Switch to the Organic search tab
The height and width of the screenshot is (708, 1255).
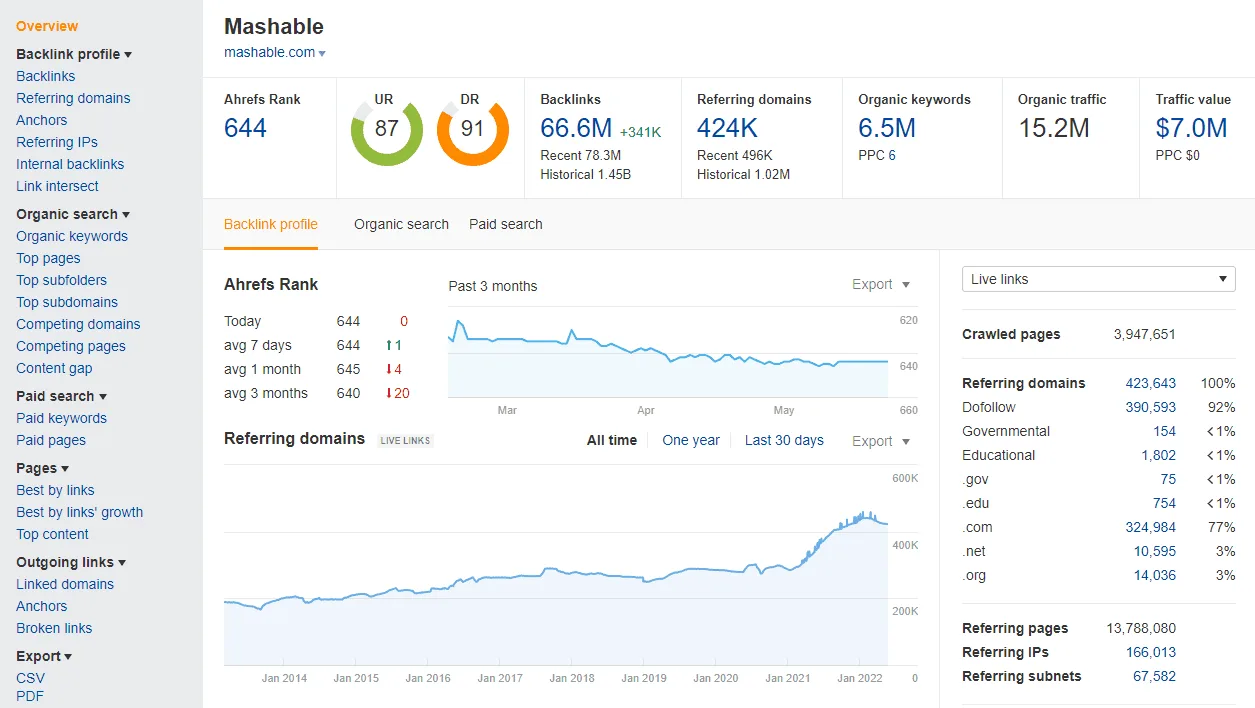pyautogui.click(x=401, y=224)
